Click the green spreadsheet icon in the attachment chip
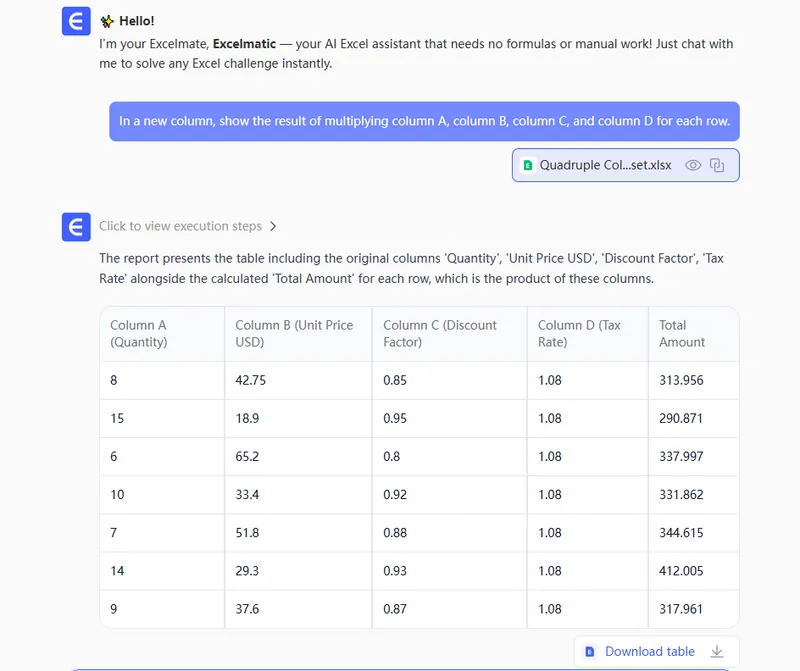The width and height of the screenshot is (800, 671). click(528, 165)
